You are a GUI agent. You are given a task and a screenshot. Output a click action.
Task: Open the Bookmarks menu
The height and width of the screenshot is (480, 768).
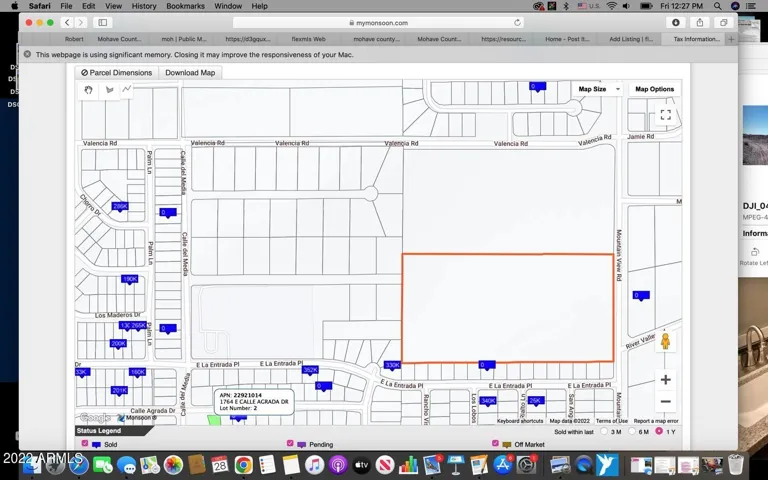[x=185, y=6]
